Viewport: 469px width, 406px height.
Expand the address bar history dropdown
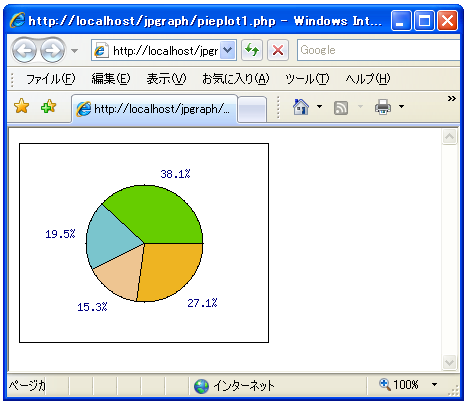pos(228,50)
